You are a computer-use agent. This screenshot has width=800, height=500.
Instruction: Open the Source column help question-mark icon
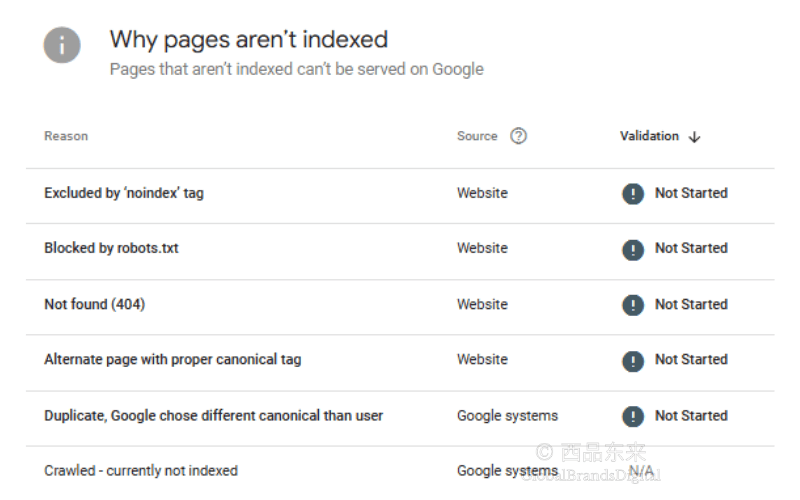tap(518, 136)
